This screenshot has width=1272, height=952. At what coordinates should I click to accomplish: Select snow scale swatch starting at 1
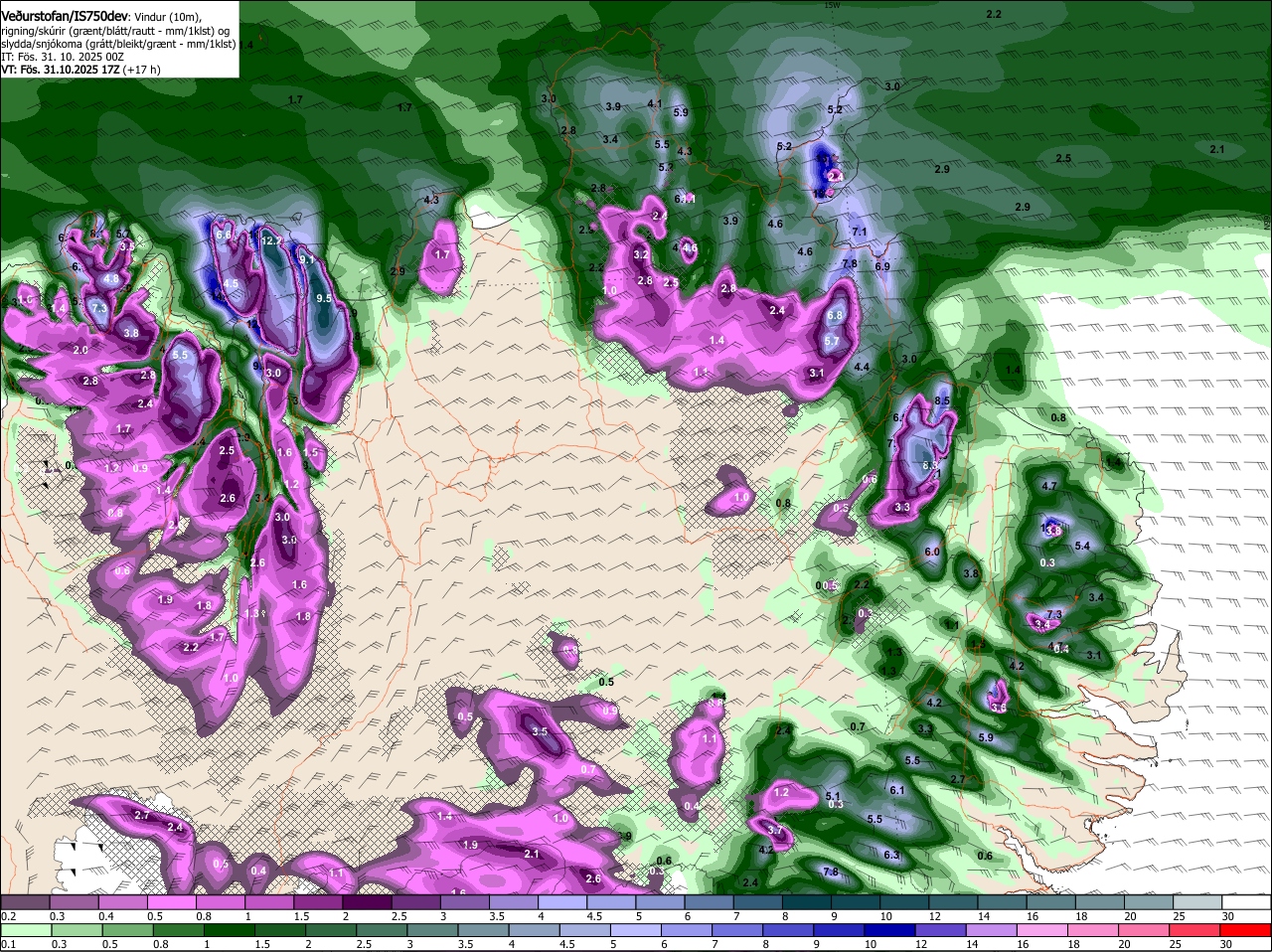(x=271, y=902)
